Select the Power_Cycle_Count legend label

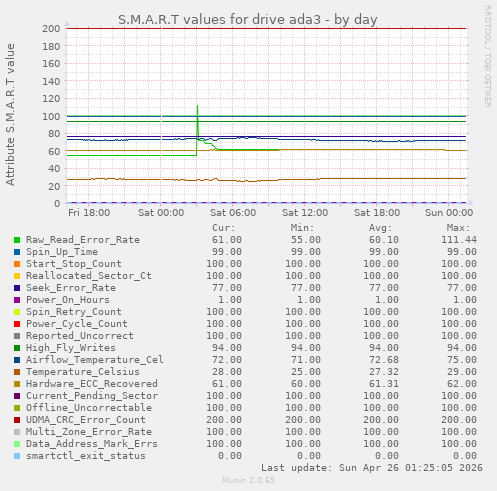click(77, 324)
